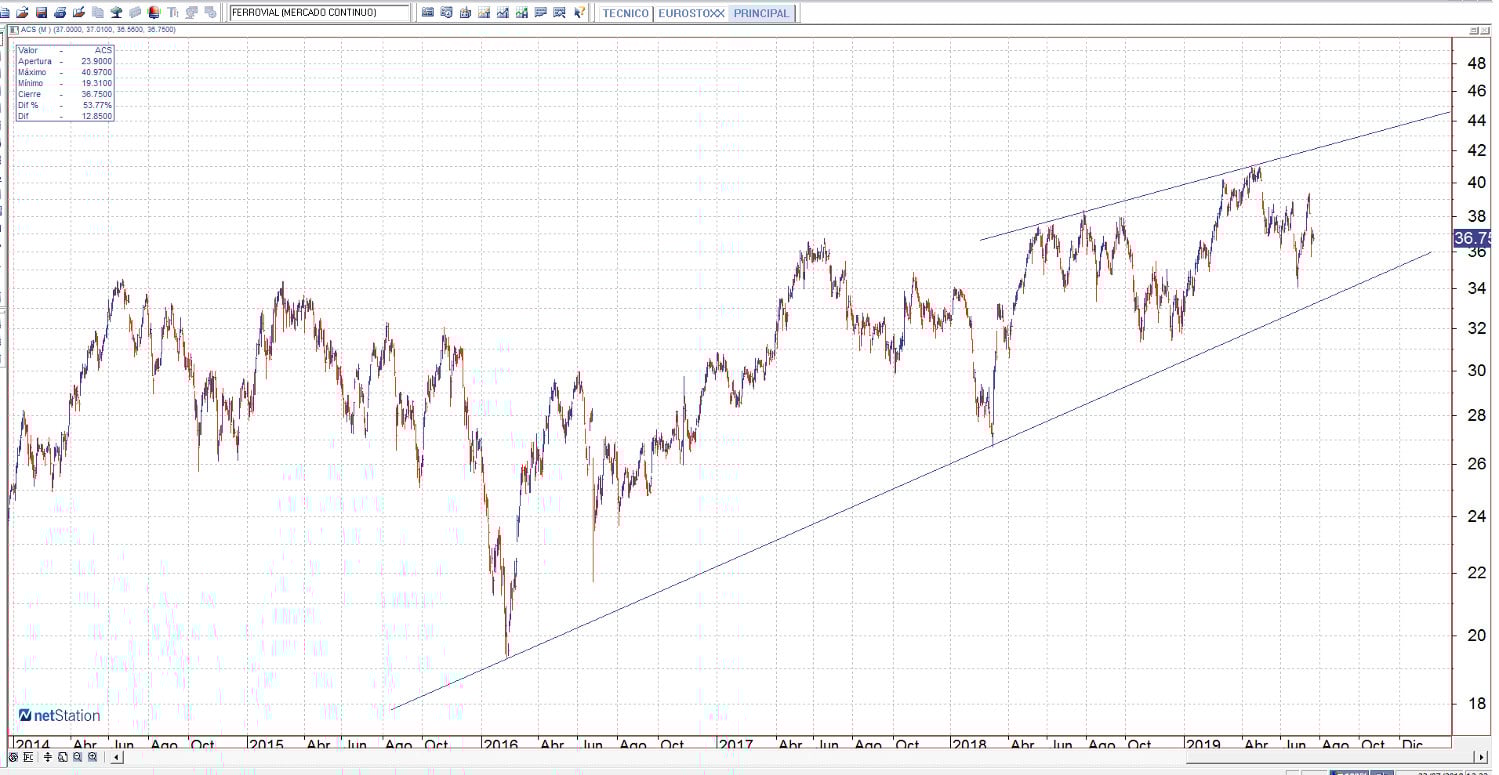The width and height of the screenshot is (1499, 775).
Task: Click the first icon right of the FERROVIAL field
Action: 428,13
